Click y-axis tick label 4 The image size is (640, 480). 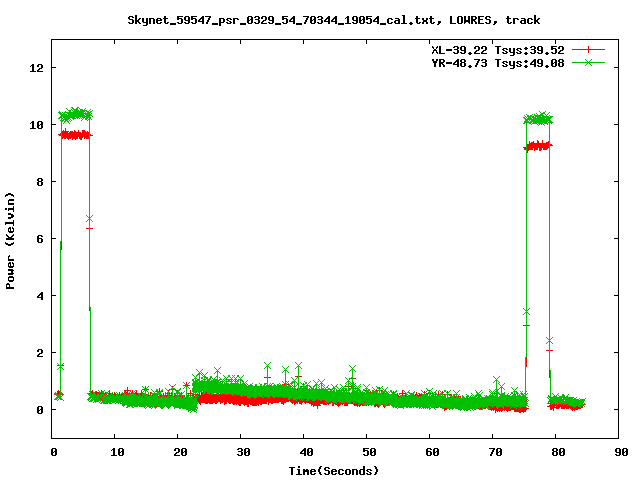(x=40, y=296)
